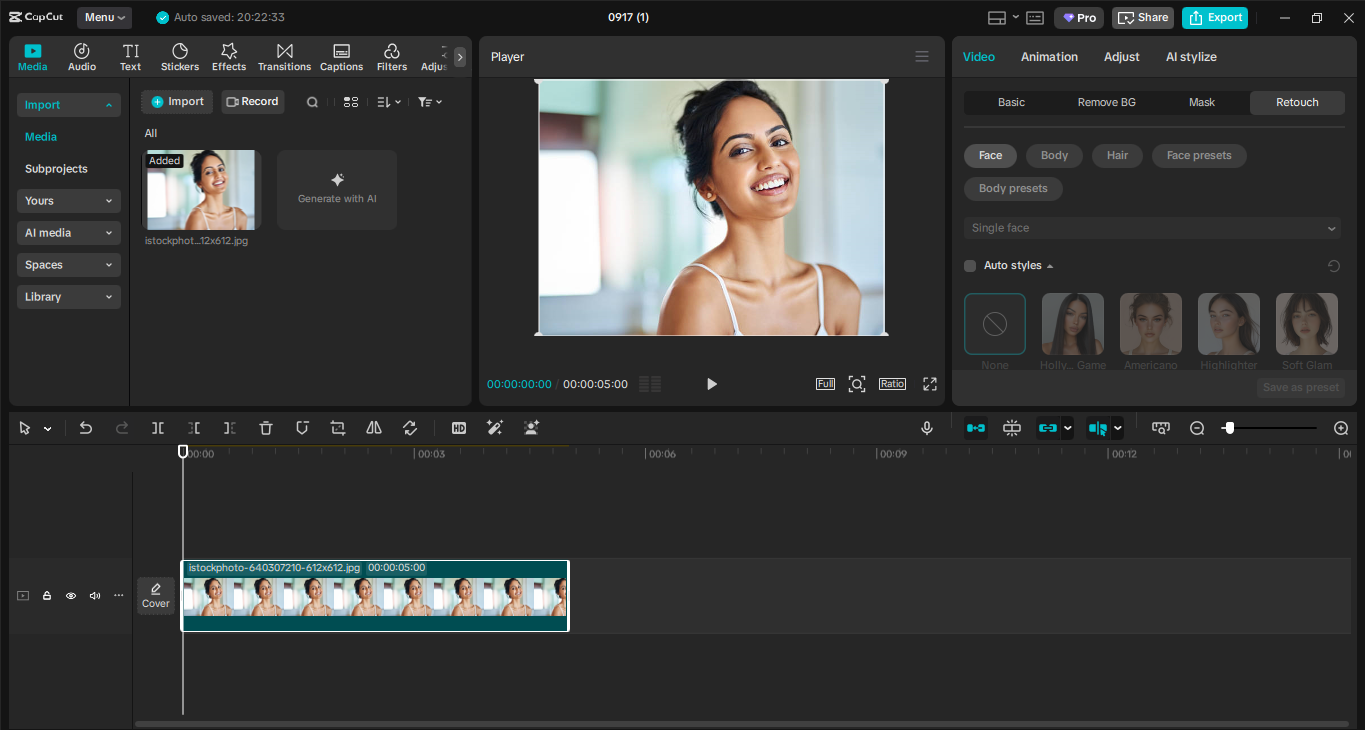Open the Crop tool
Viewport: 1365px width, 730px height.
coord(337,427)
